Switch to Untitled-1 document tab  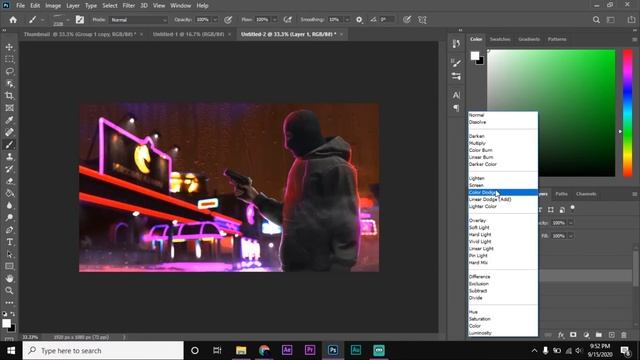coord(189,34)
